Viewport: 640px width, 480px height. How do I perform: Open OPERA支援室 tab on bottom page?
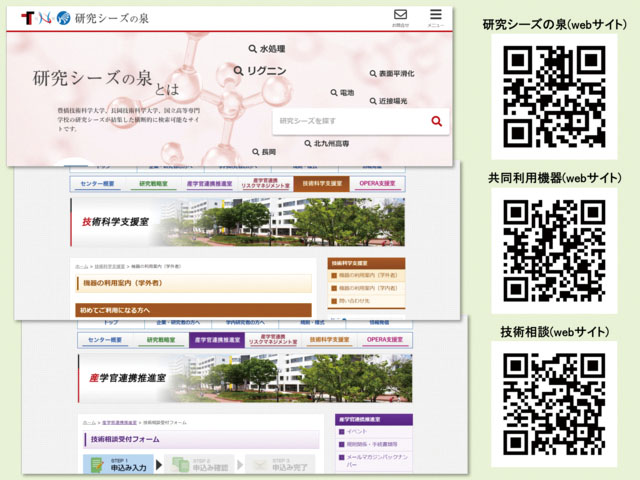(x=384, y=340)
